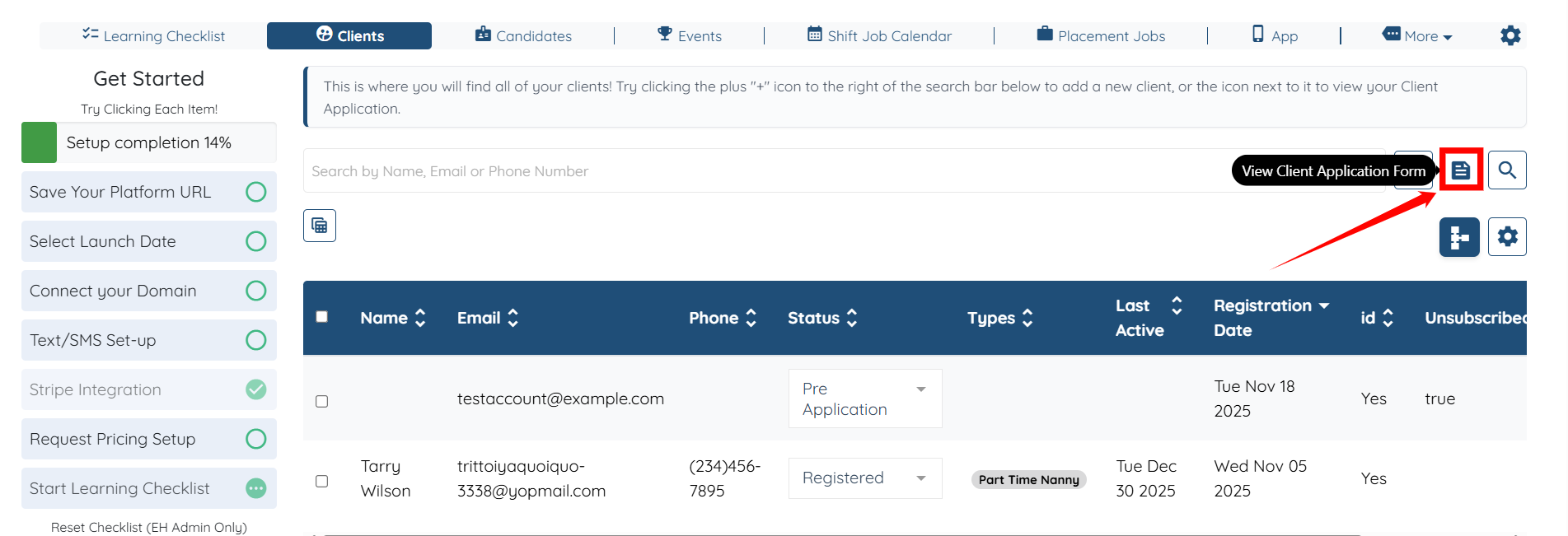Click the search magnifier icon button
1568x536 pixels.
click(1506, 170)
